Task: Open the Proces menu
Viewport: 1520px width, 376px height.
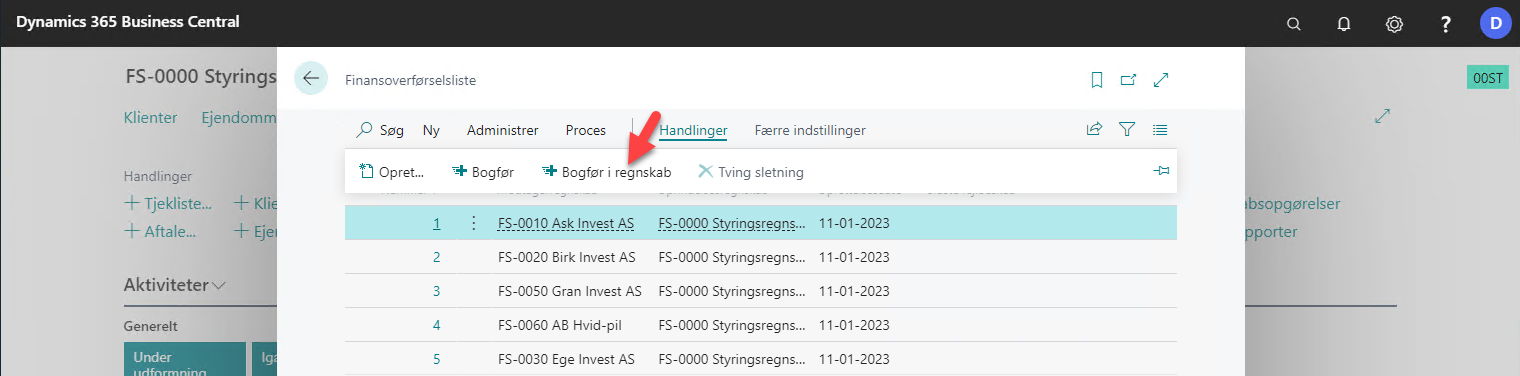Action: [586, 130]
